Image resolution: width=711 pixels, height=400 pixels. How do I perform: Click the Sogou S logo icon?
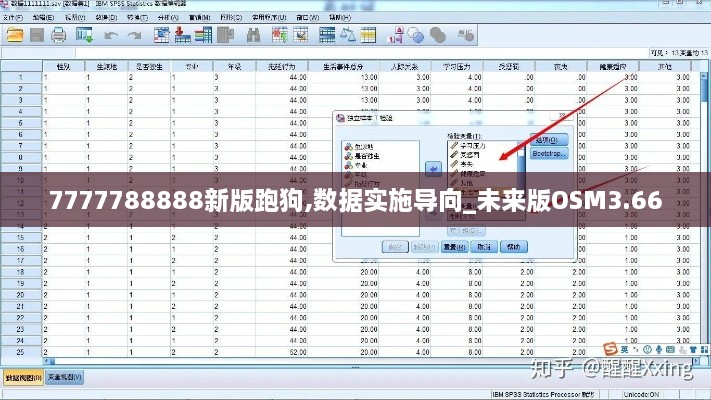click(610, 349)
